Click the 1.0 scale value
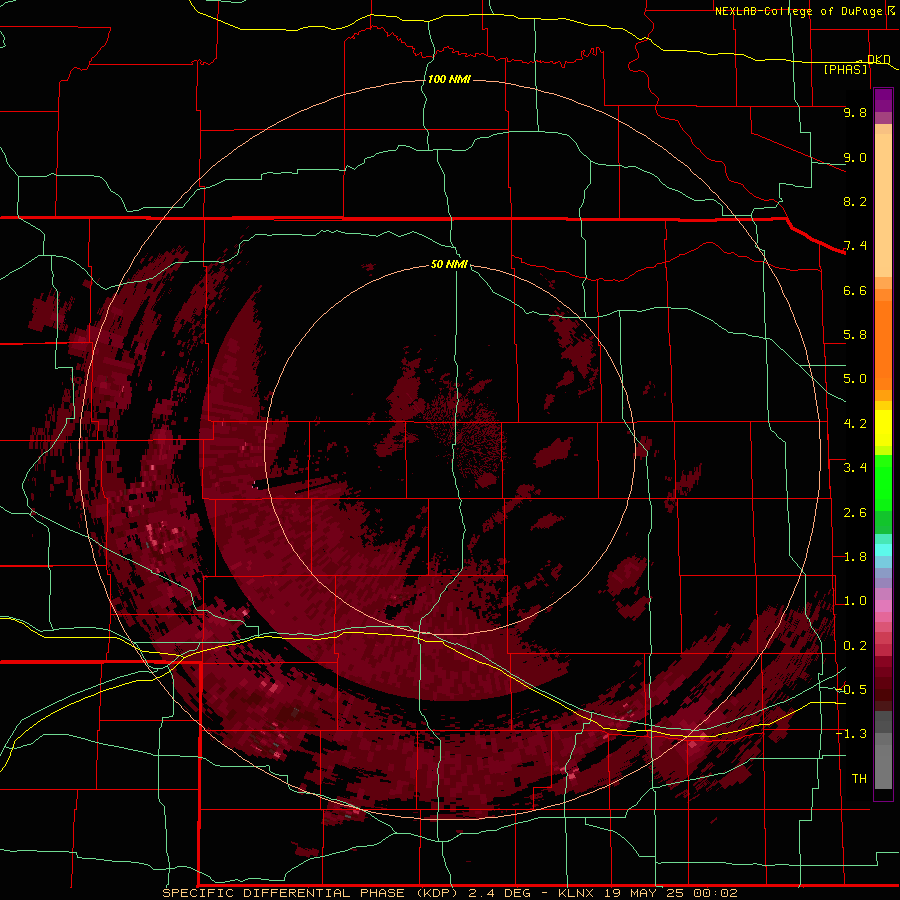This screenshot has width=900, height=900. coord(855,601)
